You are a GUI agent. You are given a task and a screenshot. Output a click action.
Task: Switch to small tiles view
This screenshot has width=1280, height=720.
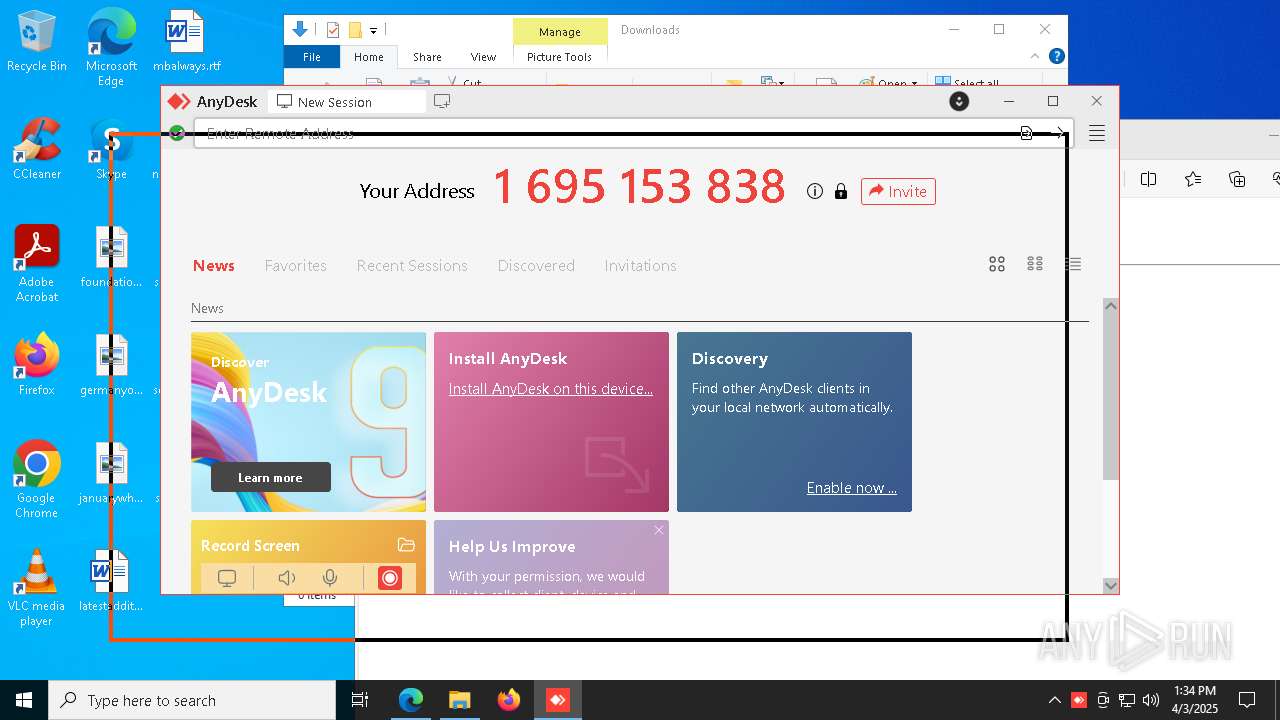(x=1035, y=264)
